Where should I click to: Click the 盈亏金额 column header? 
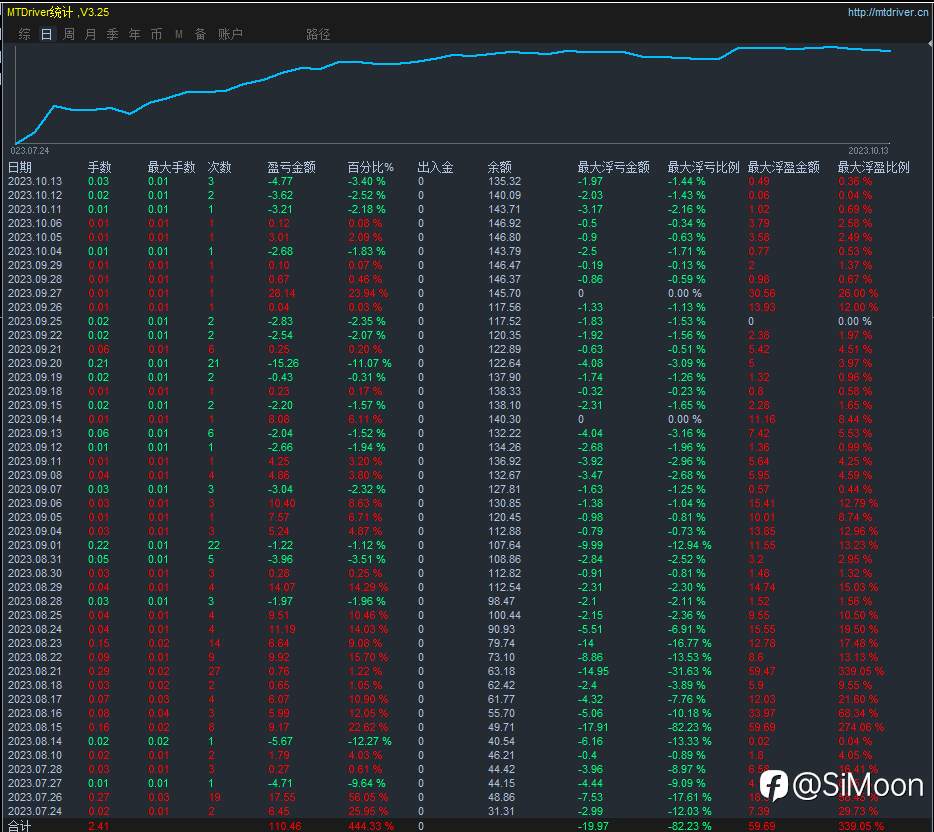pyautogui.click(x=291, y=167)
